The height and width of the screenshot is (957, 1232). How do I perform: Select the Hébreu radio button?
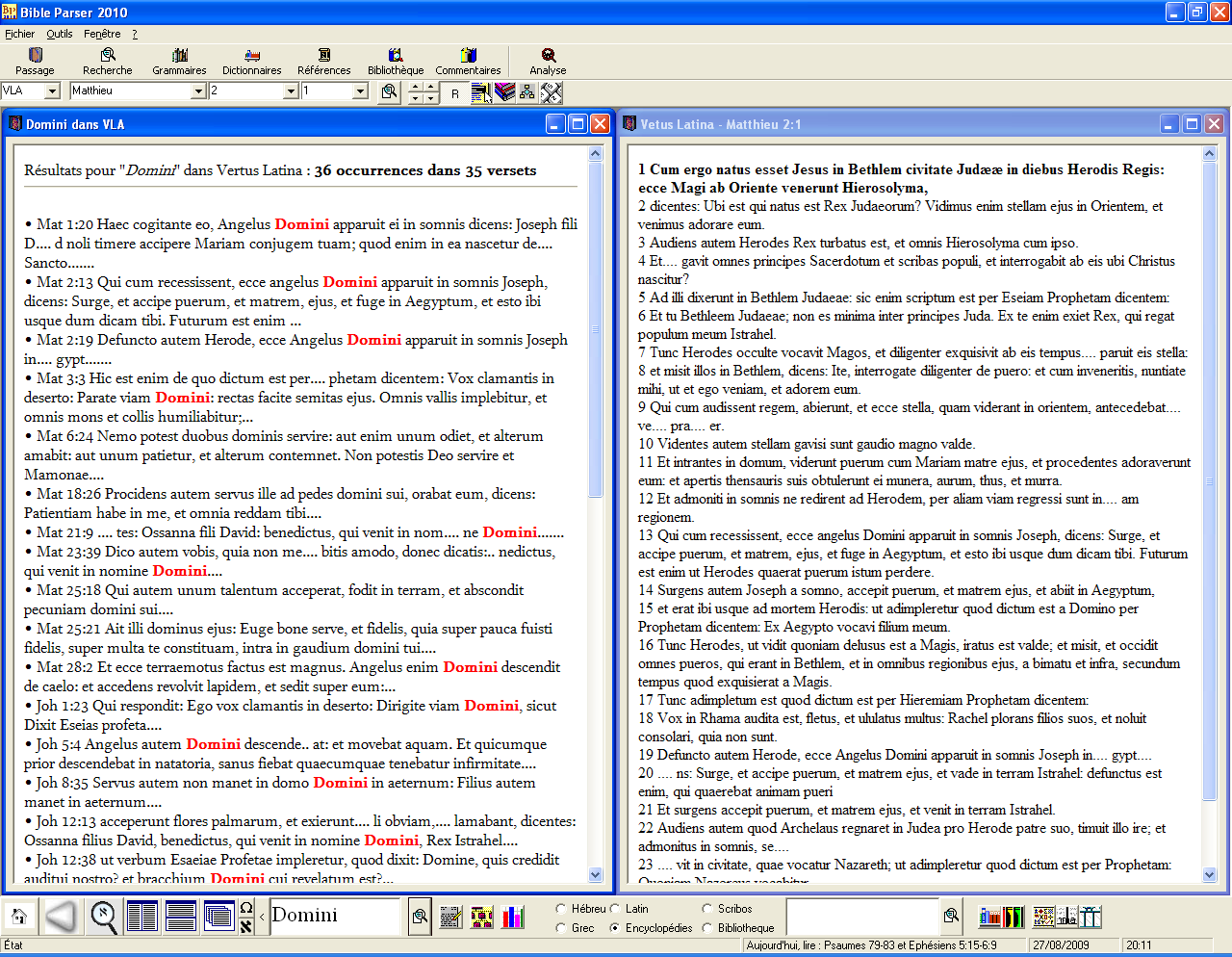click(x=561, y=908)
